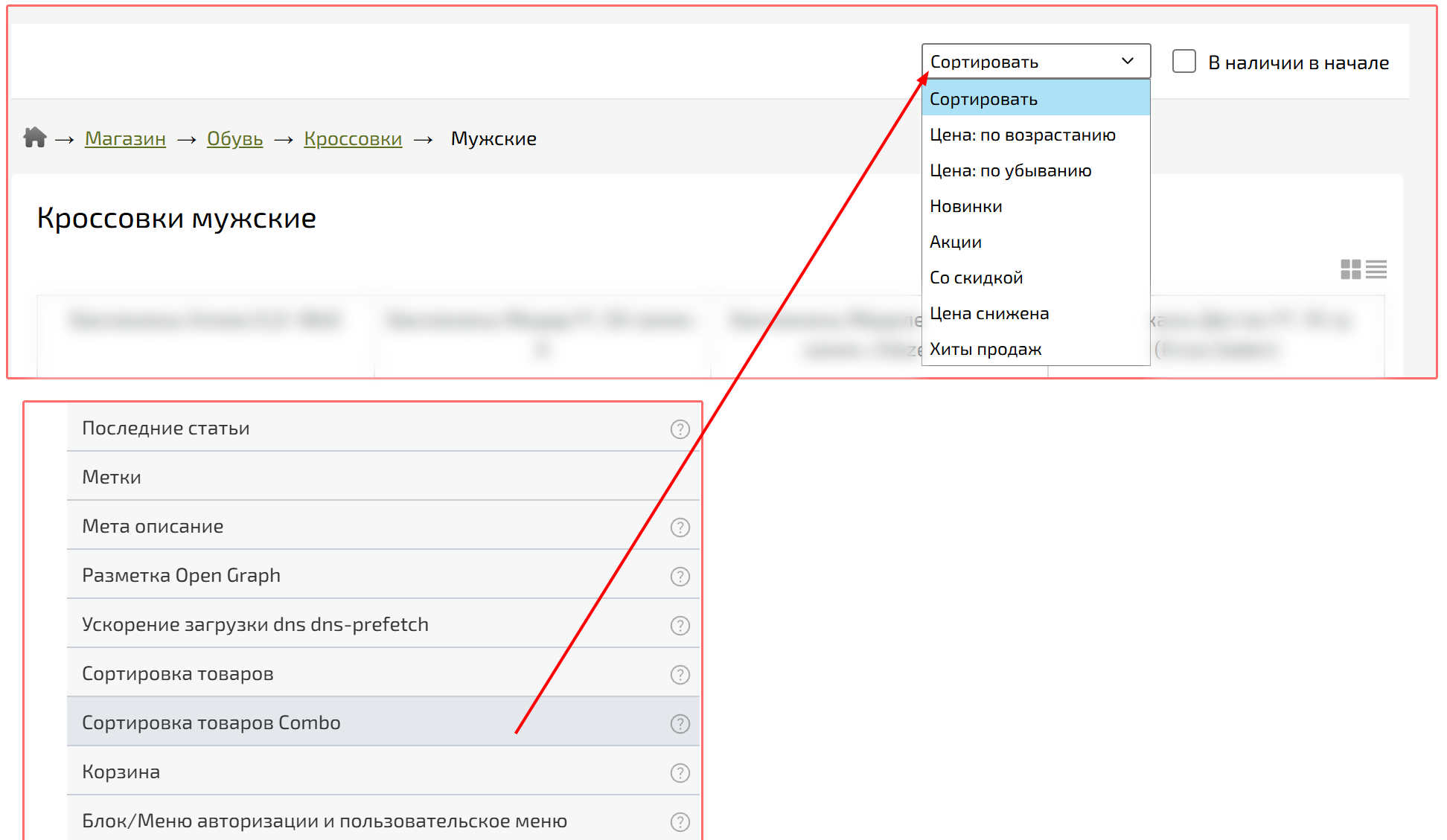
Task: Go to Кроссовки breadcrumb link
Action: click(x=352, y=139)
